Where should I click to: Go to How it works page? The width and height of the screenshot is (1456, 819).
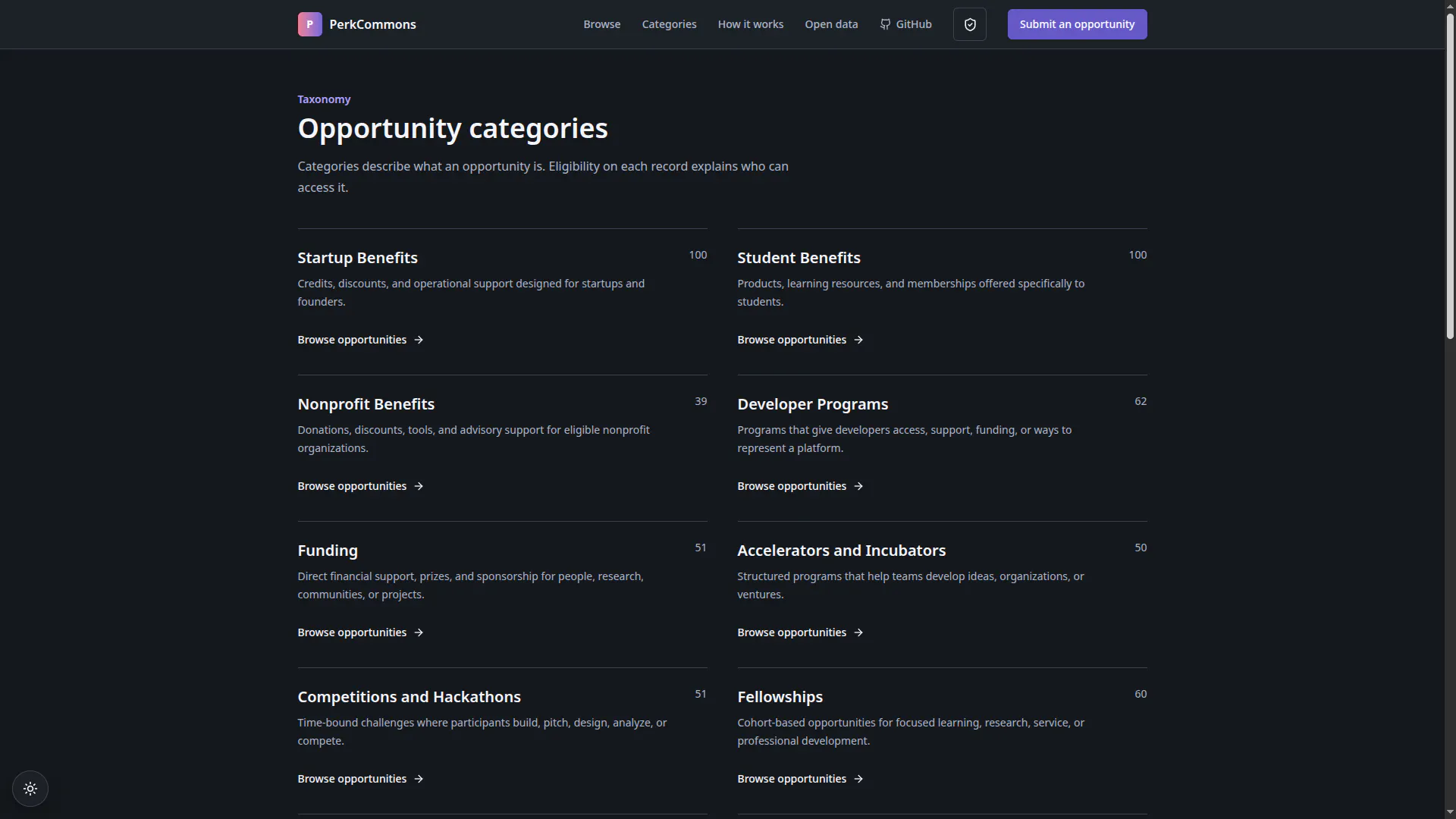click(750, 24)
